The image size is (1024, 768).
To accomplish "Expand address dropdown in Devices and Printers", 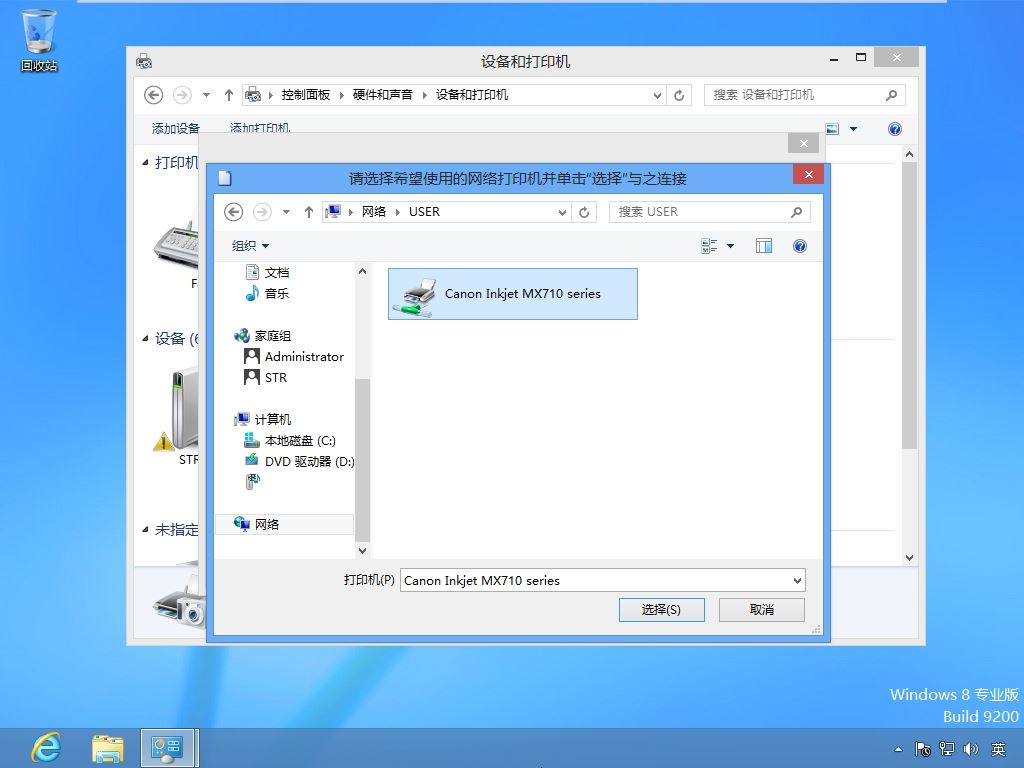I will click(x=657, y=95).
